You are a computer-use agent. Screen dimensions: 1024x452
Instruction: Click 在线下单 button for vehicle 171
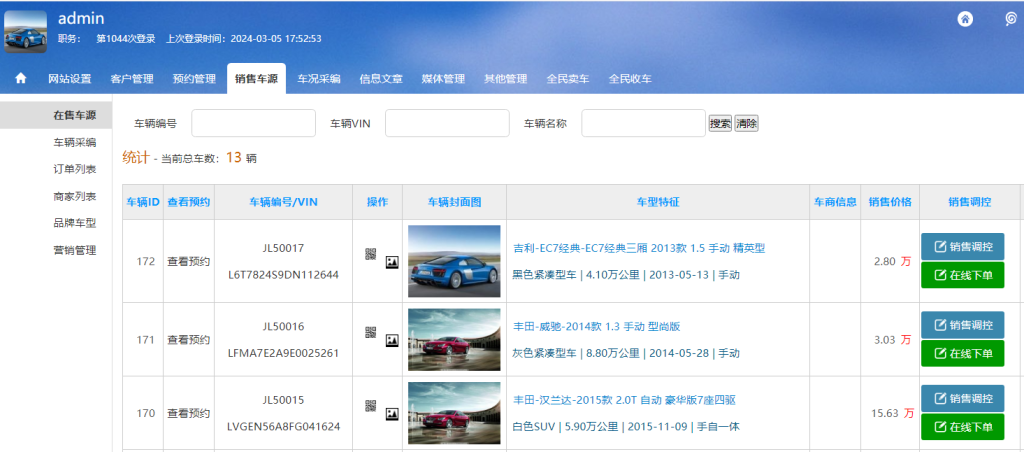point(963,353)
